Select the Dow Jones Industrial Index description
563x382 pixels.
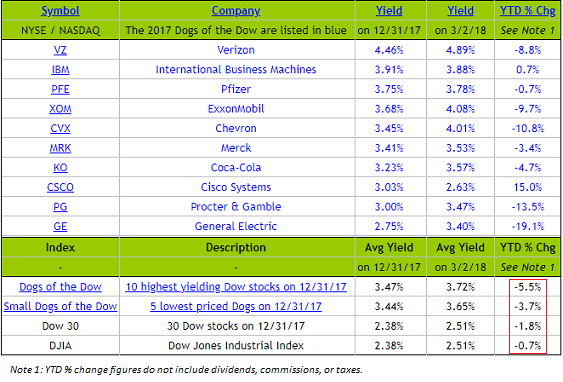(x=236, y=345)
